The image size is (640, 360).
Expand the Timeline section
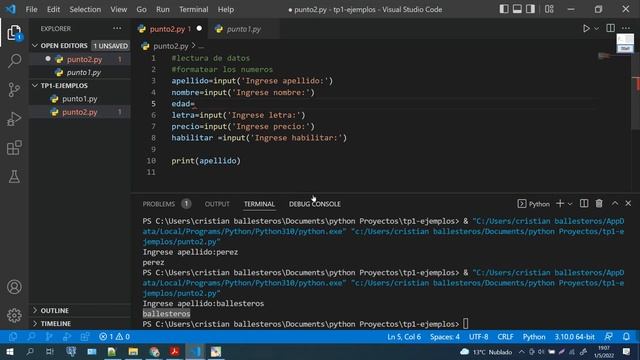point(80,323)
